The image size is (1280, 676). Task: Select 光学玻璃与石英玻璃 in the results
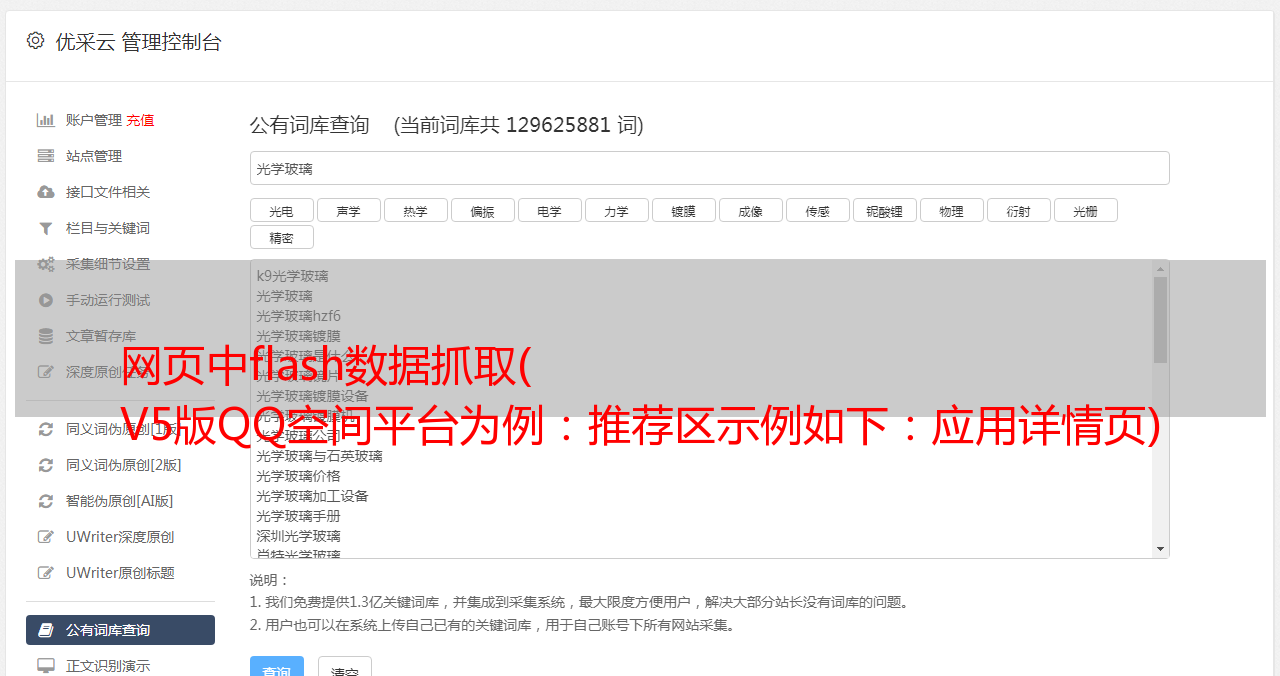319,456
